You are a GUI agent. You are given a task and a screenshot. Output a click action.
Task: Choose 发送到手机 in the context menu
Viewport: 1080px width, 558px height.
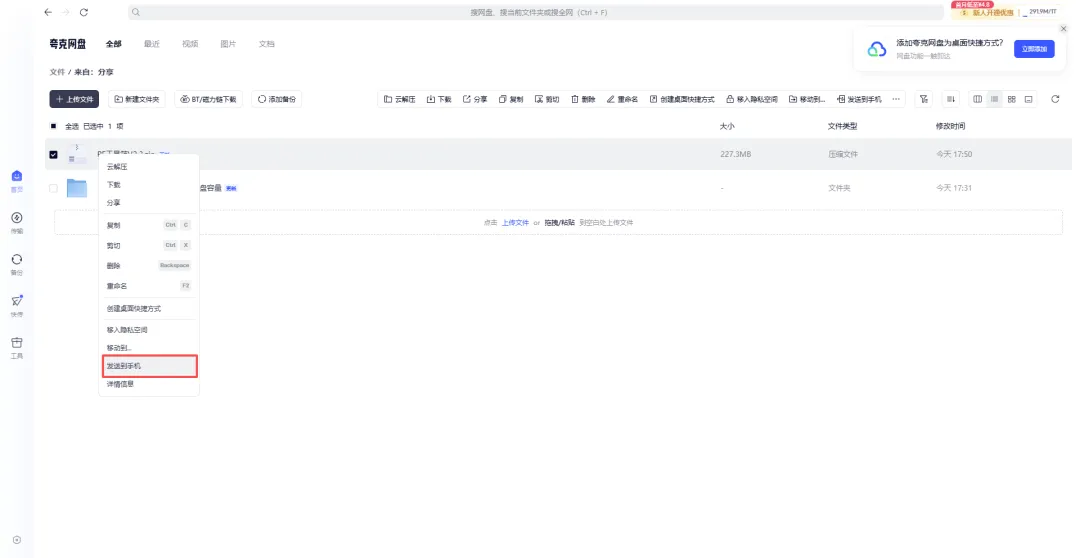150,366
